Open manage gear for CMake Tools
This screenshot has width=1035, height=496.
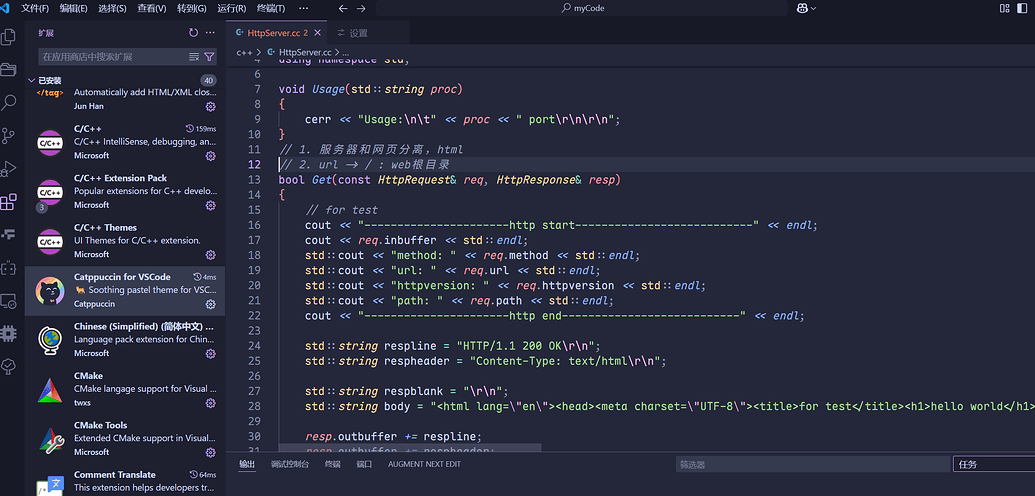211,452
